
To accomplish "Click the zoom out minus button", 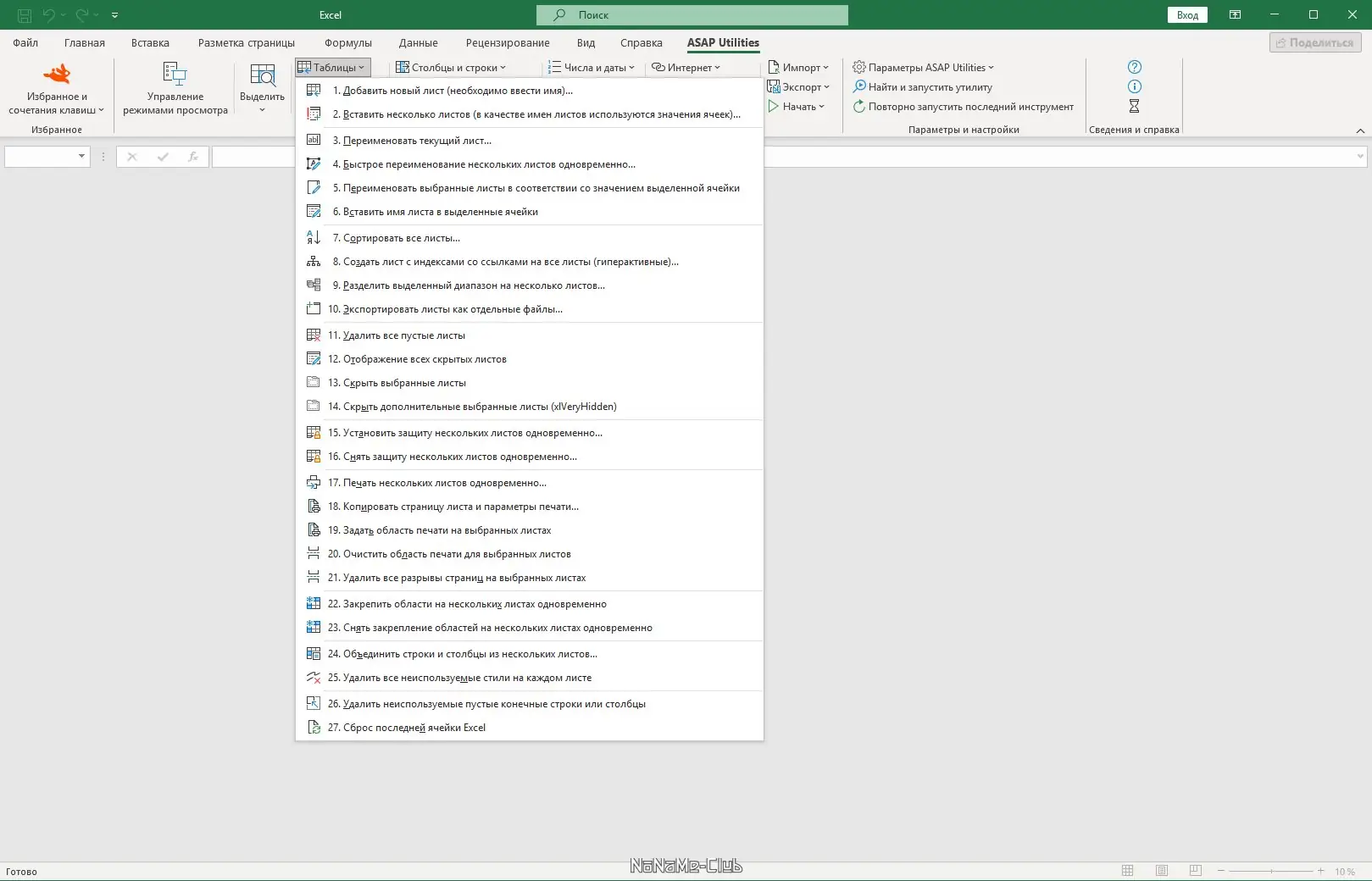I will (1221, 871).
